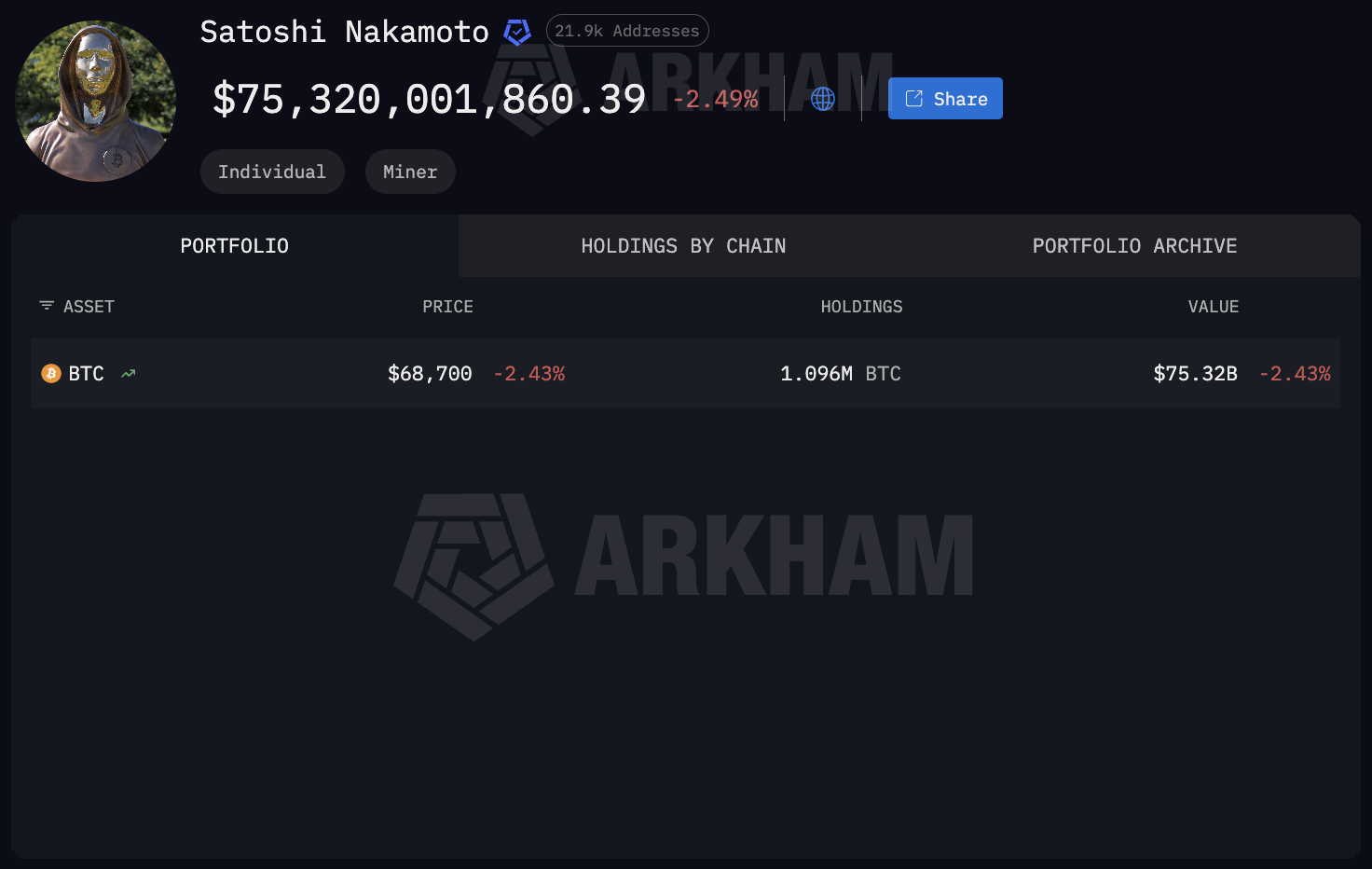This screenshot has height=869, width=1372.
Task: Switch to HOLDINGS BY CHAIN tab
Action: (x=683, y=246)
